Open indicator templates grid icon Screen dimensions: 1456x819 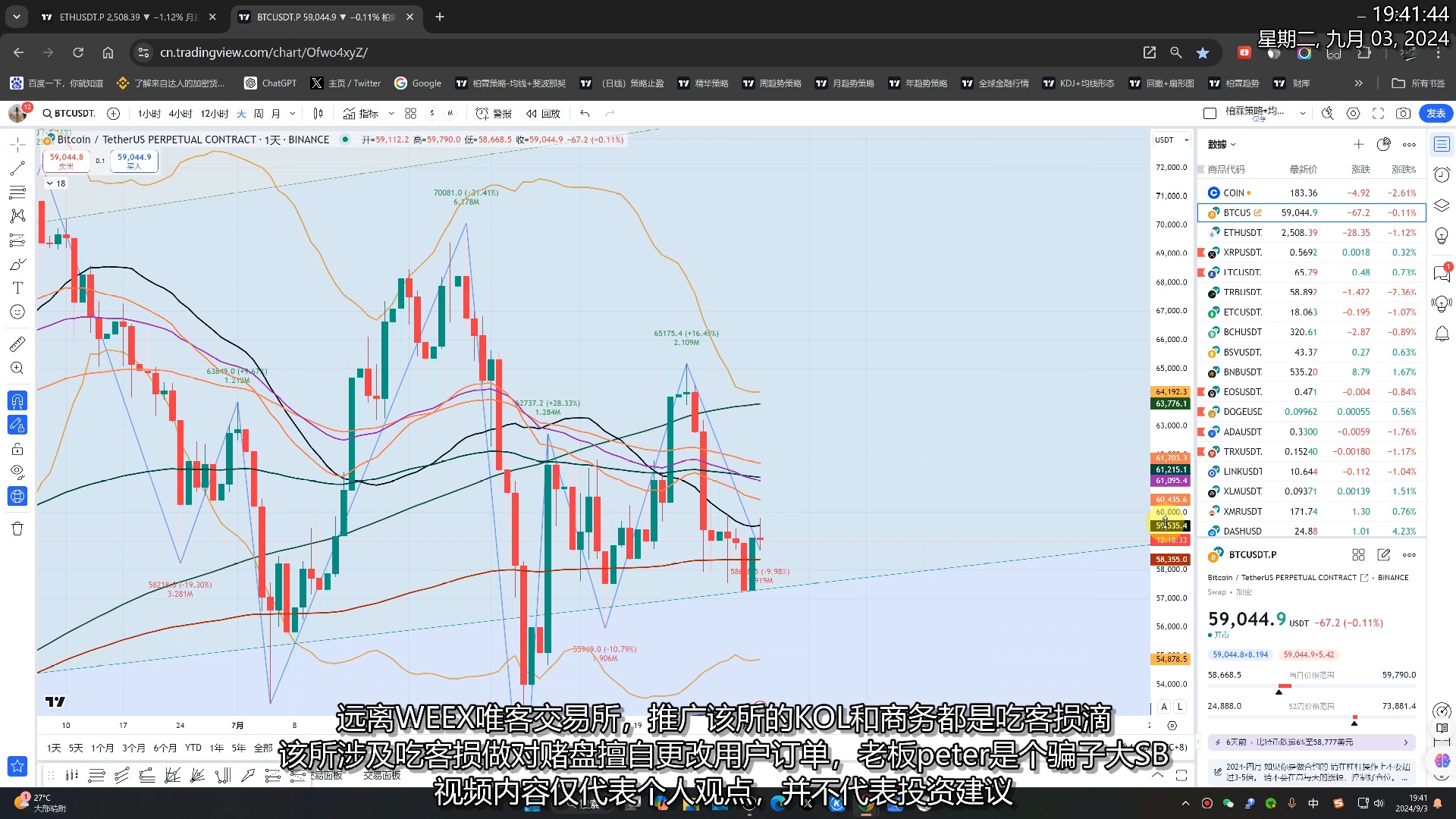pos(410,114)
